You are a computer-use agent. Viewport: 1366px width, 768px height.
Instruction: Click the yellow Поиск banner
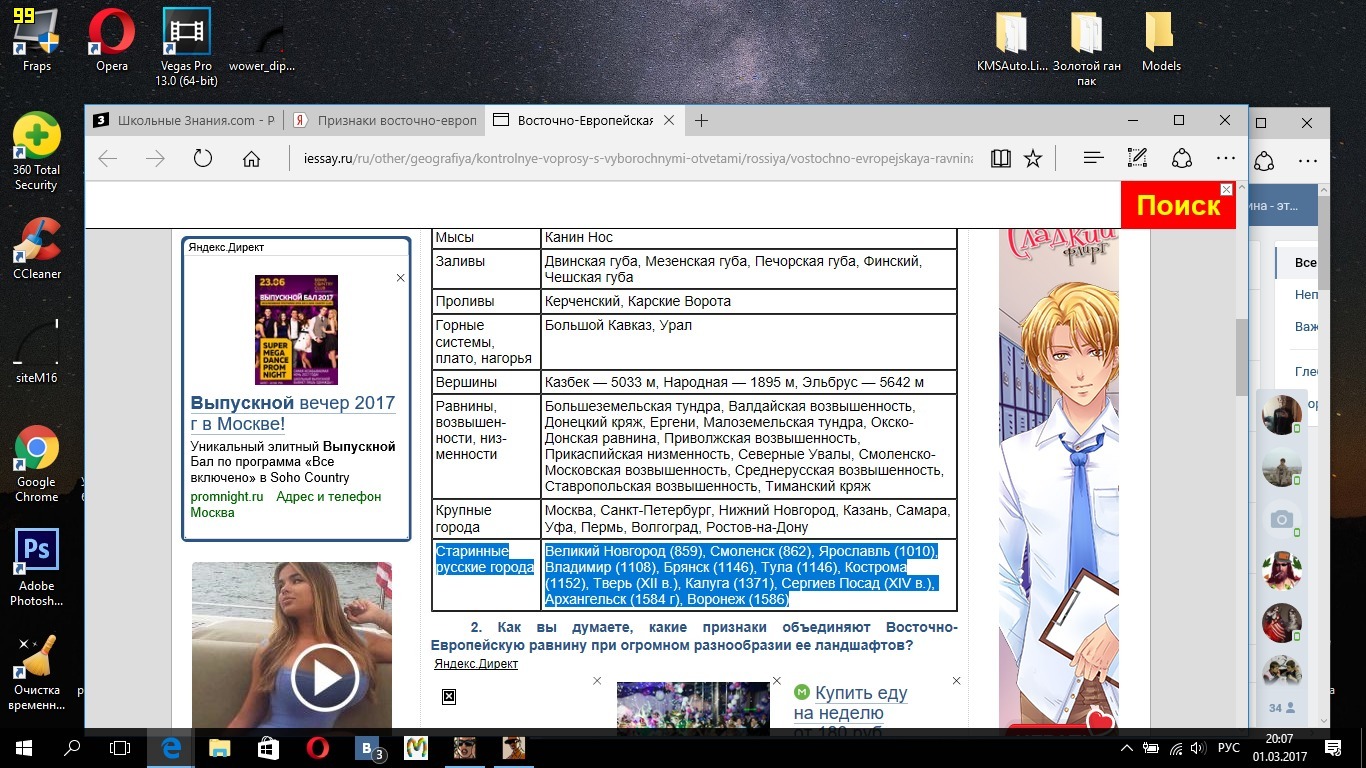[1178, 205]
